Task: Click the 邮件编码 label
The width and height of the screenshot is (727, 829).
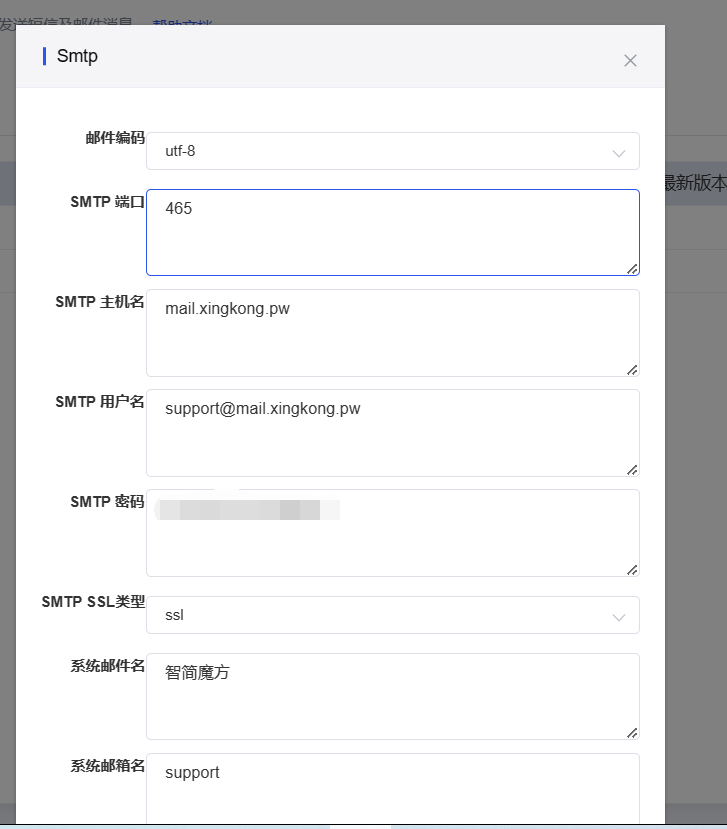Action: (115, 138)
